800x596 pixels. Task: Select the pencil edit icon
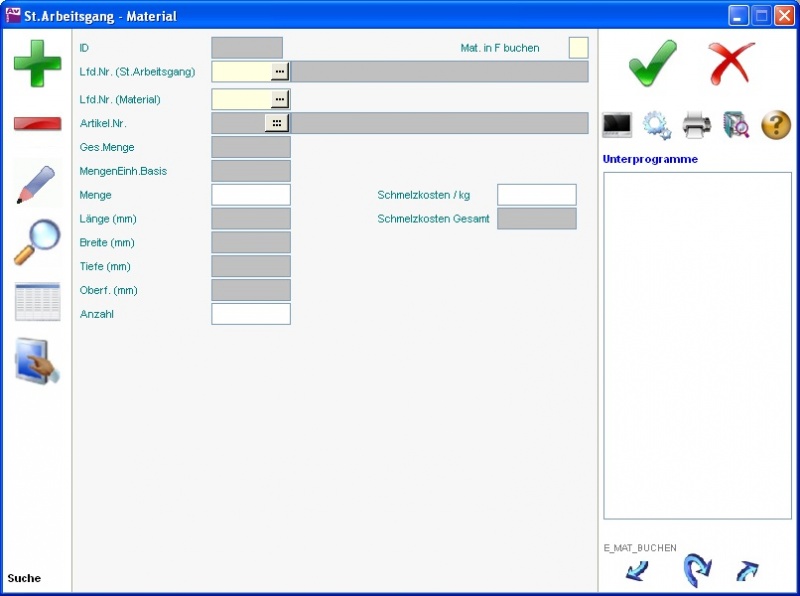click(x=37, y=183)
